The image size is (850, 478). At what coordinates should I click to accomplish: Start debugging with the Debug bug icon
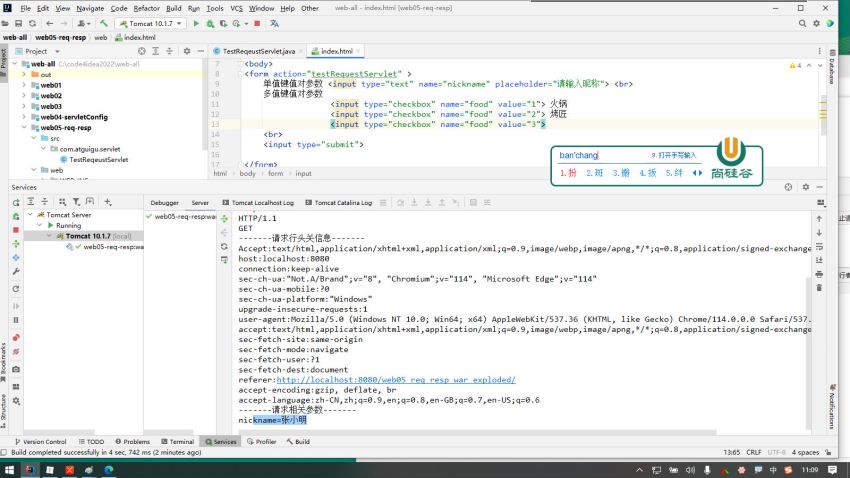(x=209, y=22)
